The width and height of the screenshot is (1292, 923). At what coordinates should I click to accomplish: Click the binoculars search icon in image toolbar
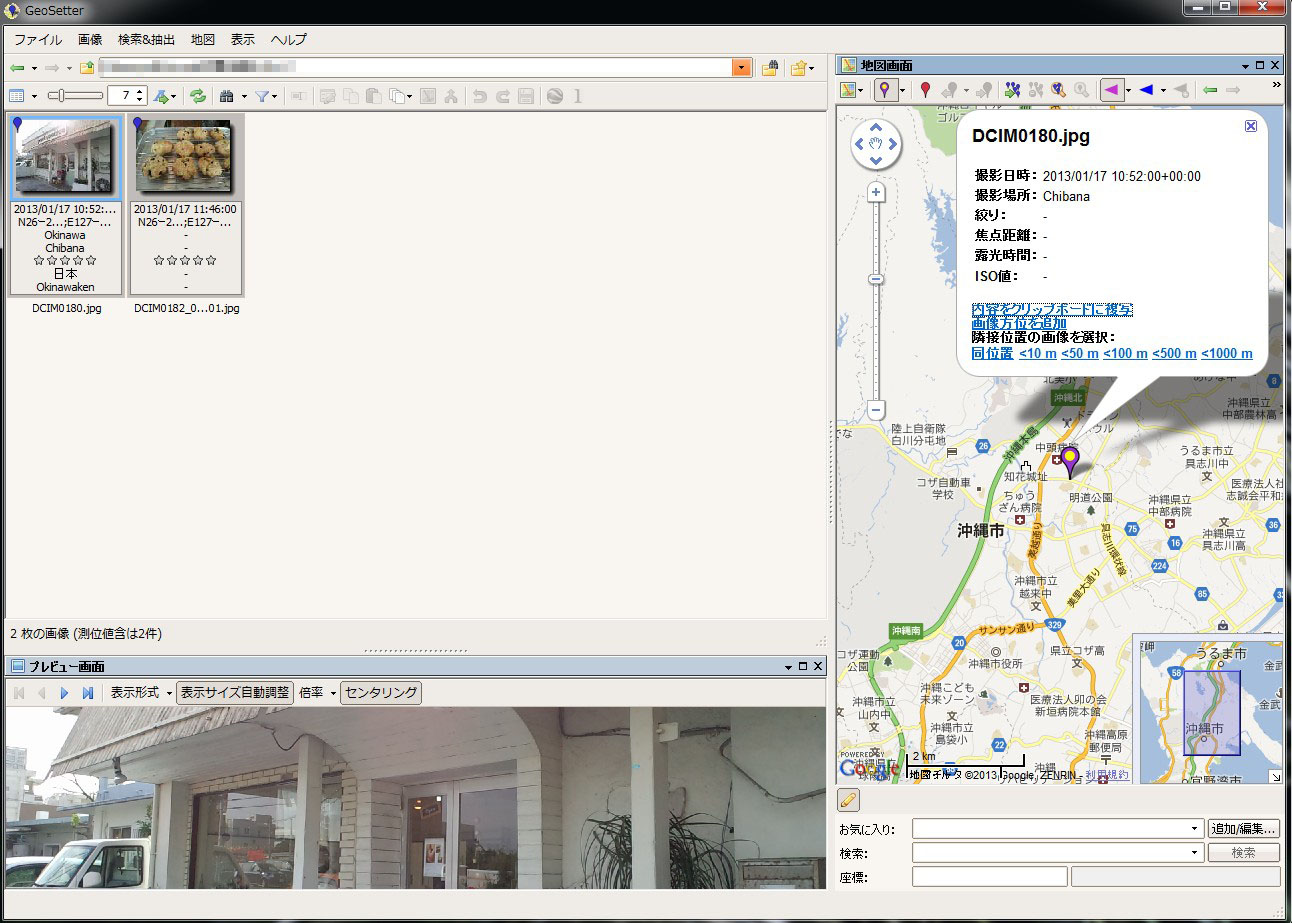click(x=227, y=96)
